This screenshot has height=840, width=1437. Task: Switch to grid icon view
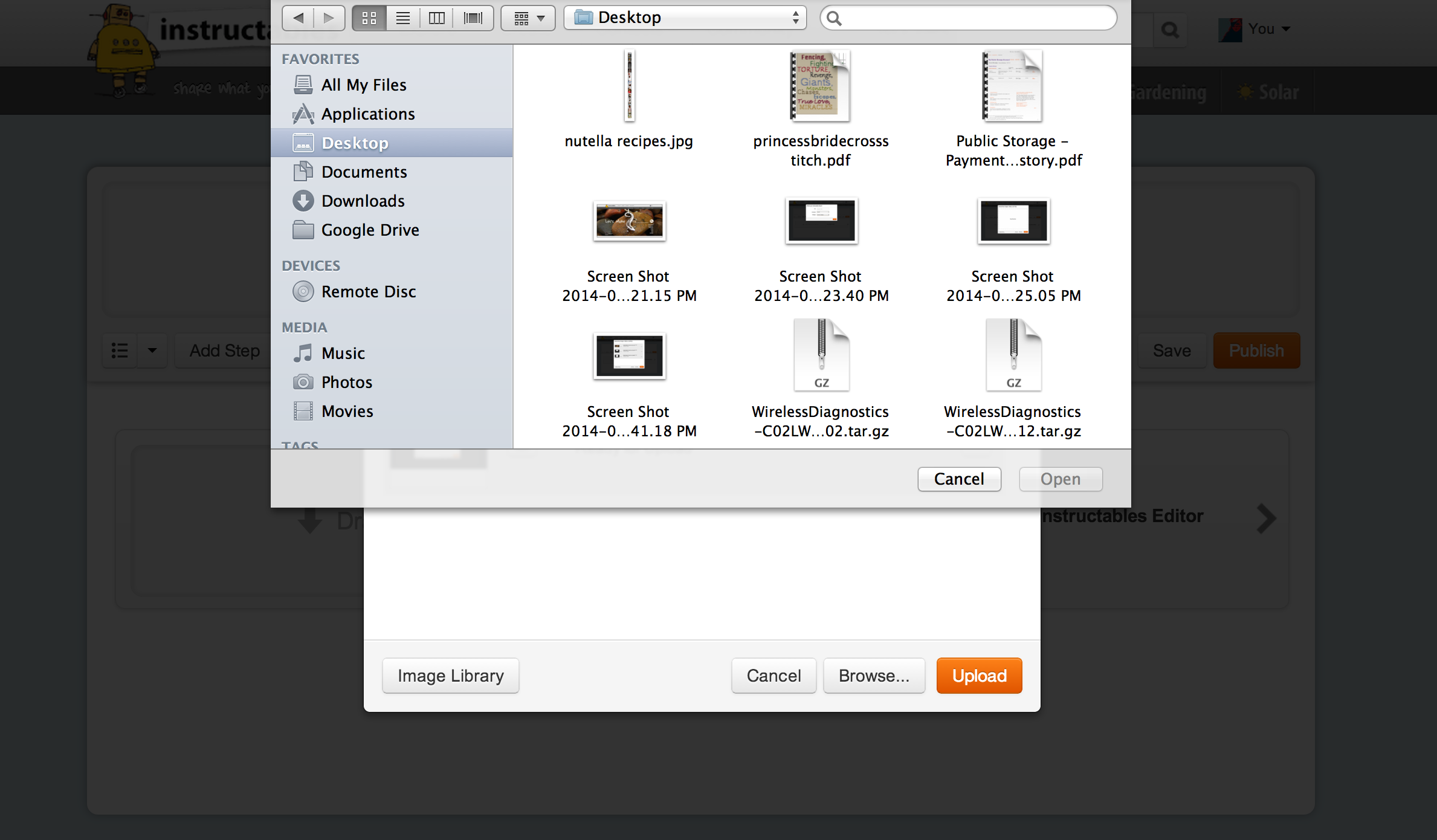[369, 18]
